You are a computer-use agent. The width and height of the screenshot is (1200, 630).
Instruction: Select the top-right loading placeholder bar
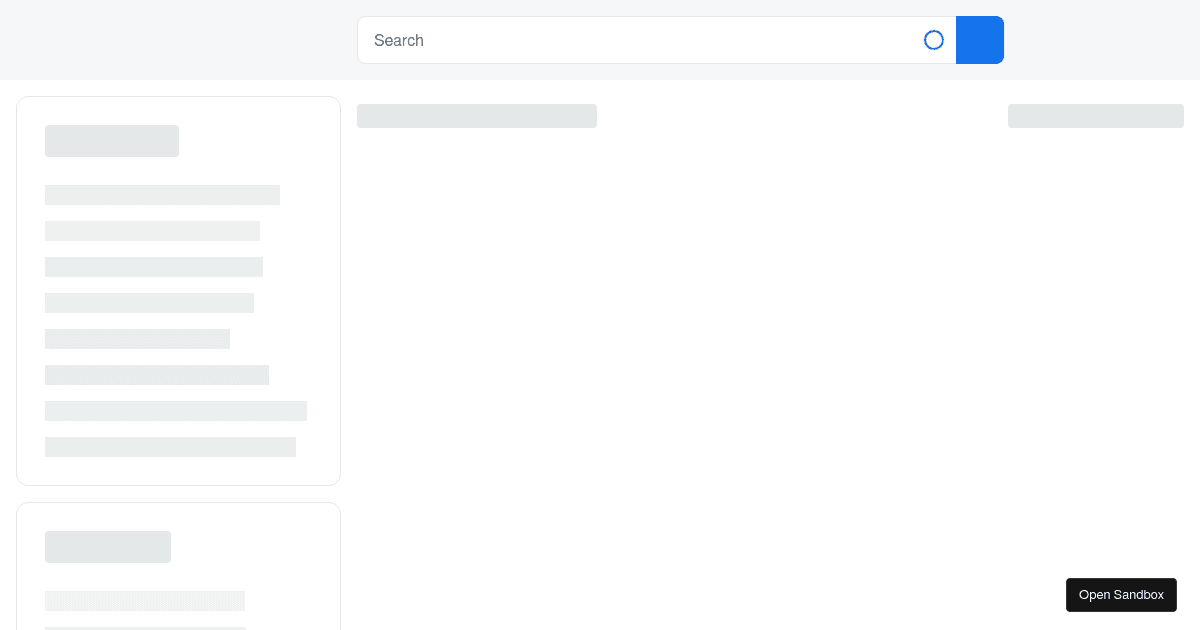click(x=1096, y=116)
